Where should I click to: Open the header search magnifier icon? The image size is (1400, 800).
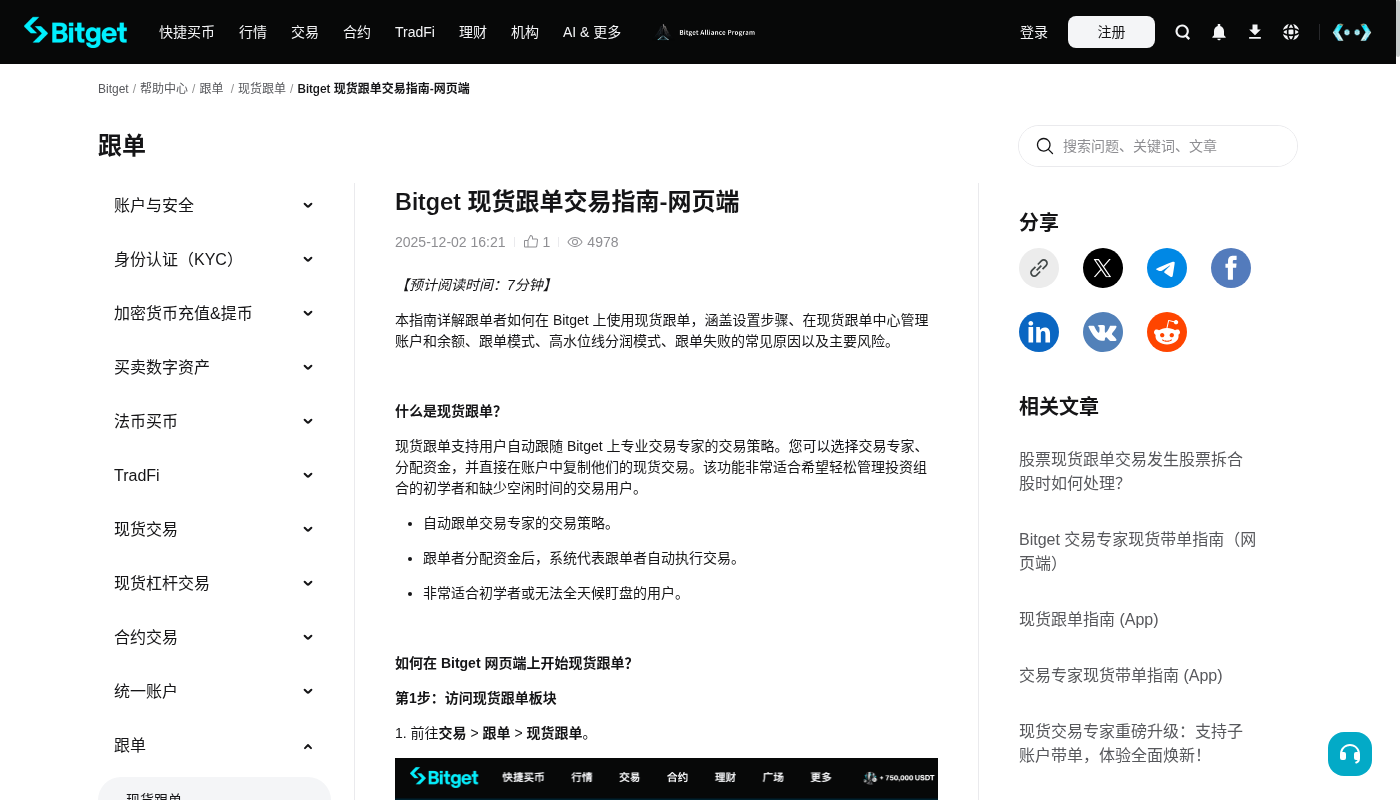1183,32
